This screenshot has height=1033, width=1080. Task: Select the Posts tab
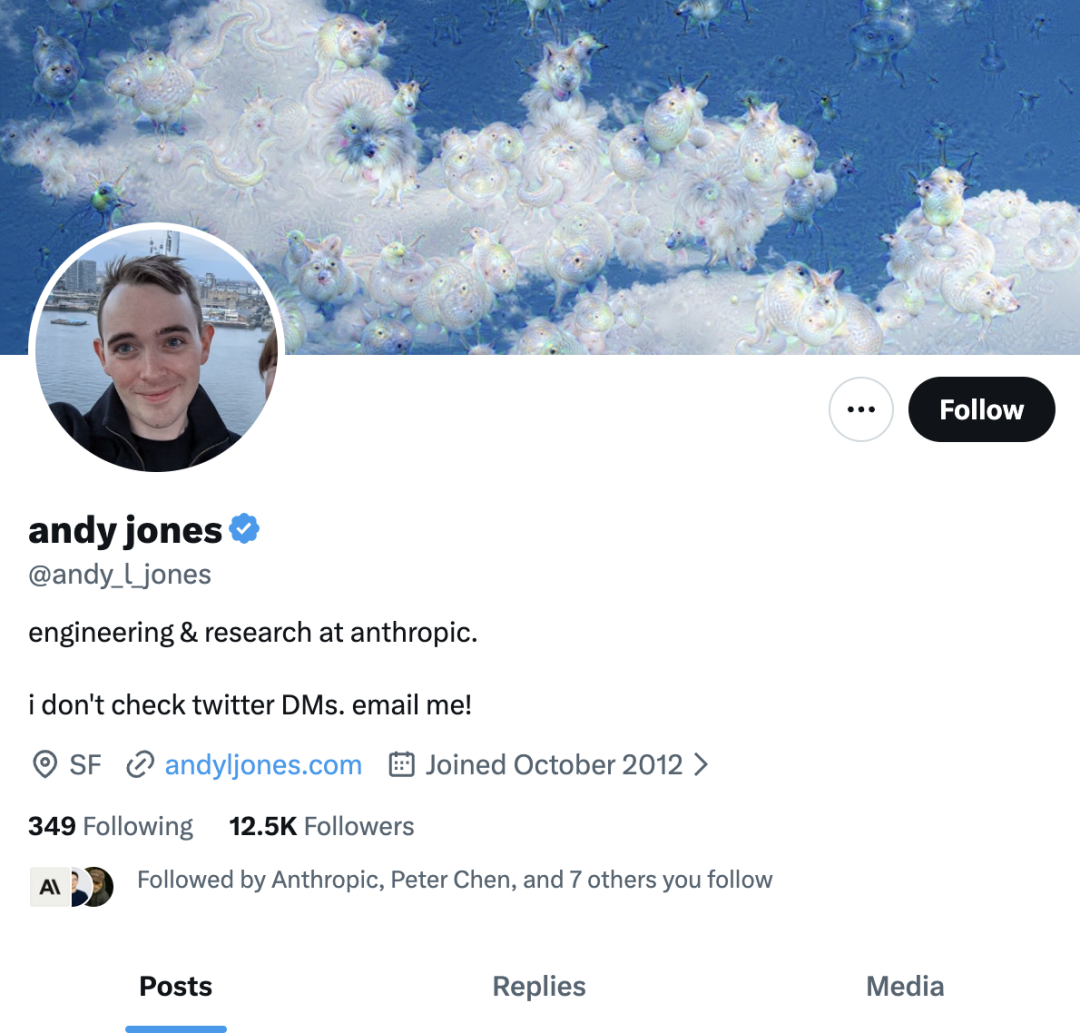pyautogui.click(x=176, y=986)
